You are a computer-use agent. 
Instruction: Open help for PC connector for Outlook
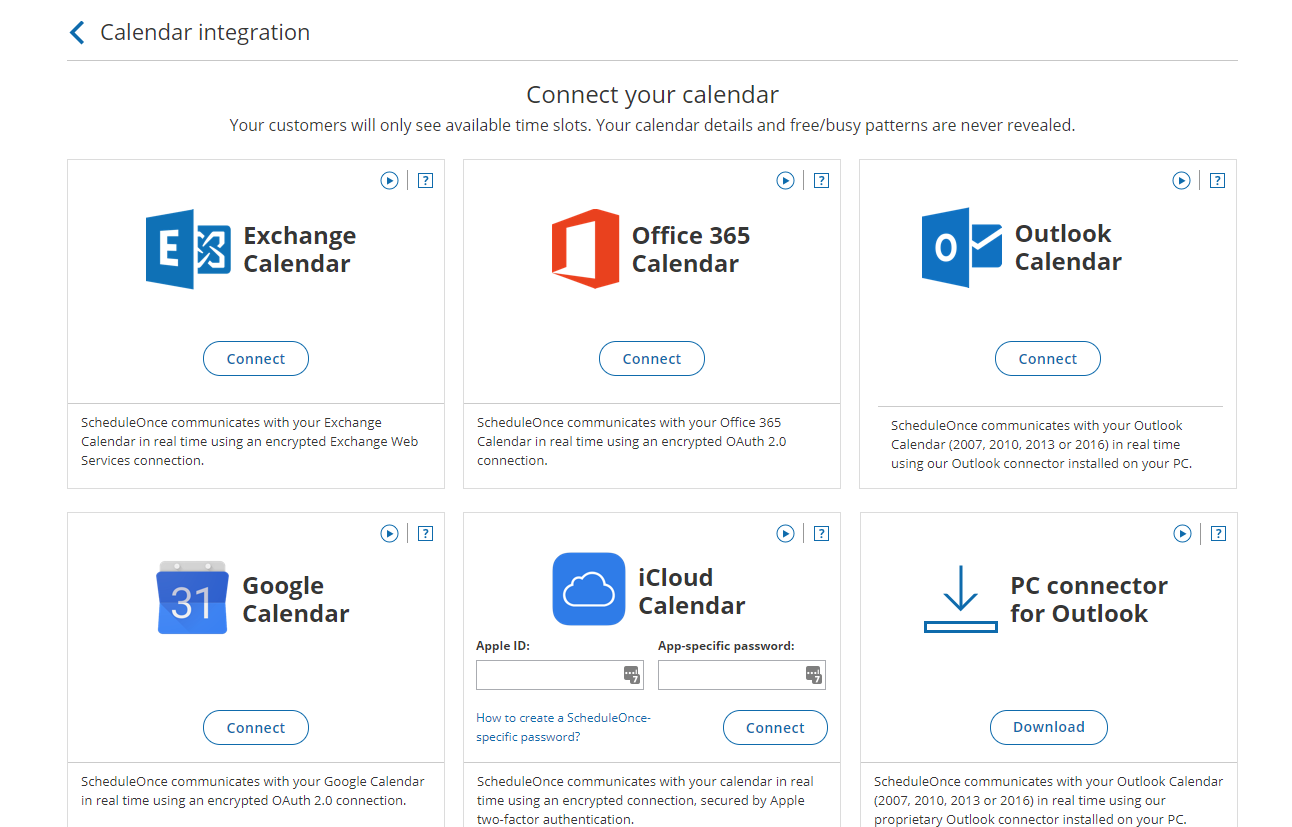[1218, 534]
